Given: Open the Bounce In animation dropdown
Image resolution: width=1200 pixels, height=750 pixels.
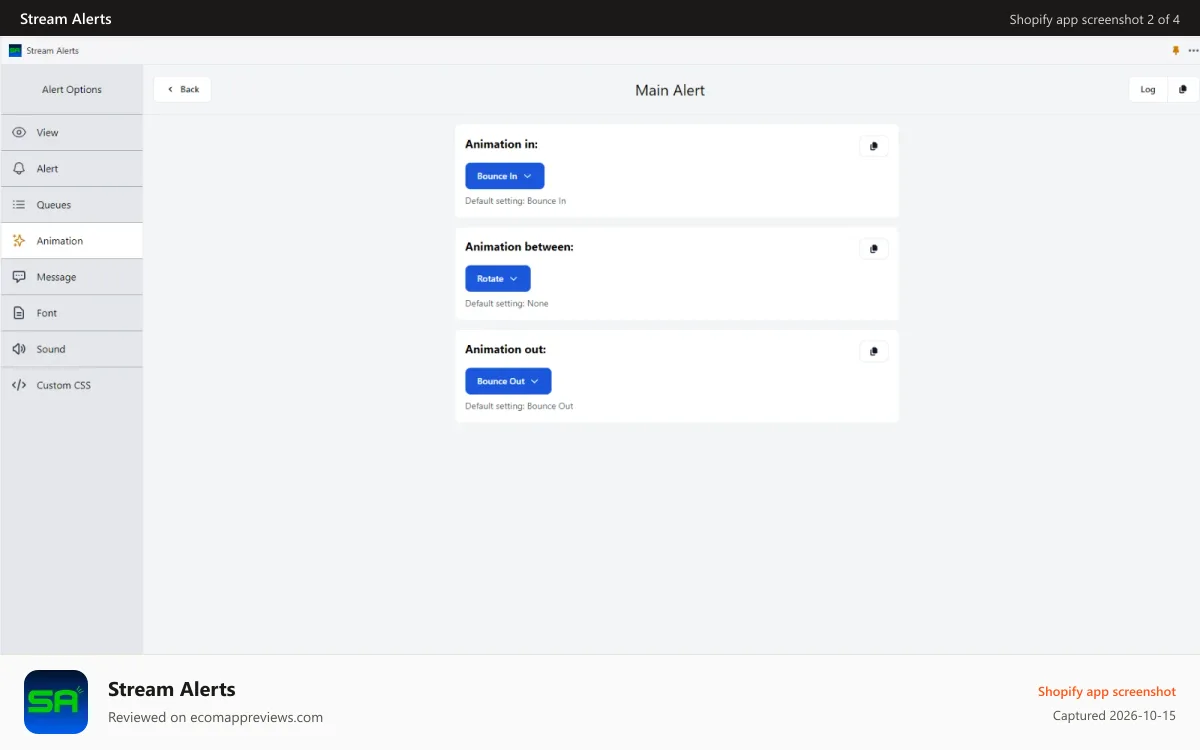Looking at the screenshot, I should pos(505,176).
